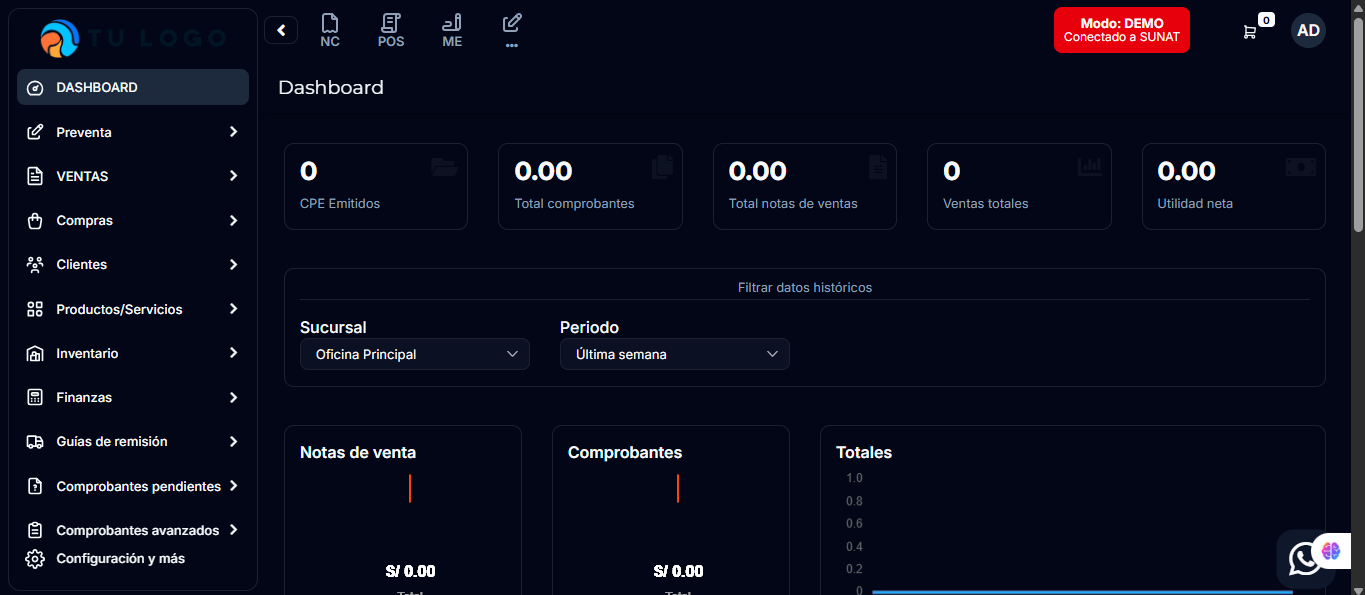
Task: Open the shopping cart icon
Action: 1250,31
